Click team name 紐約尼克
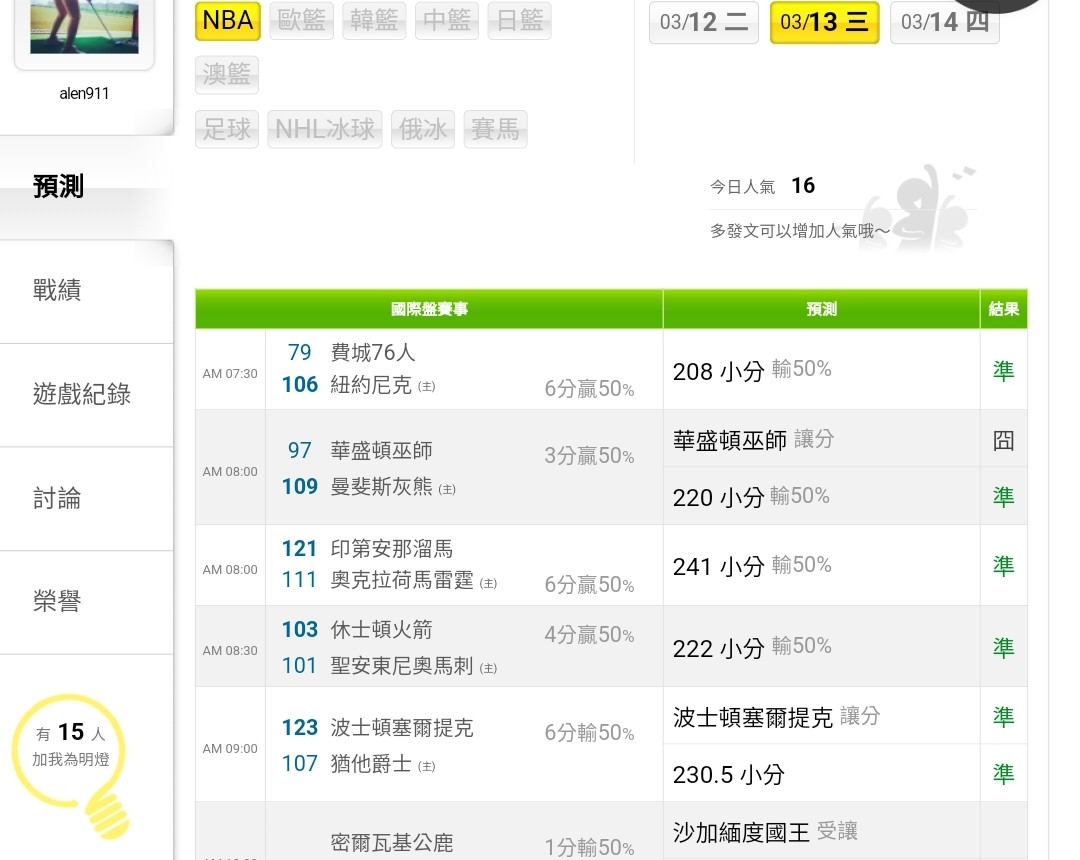This screenshot has height=860, width=1080. point(371,385)
